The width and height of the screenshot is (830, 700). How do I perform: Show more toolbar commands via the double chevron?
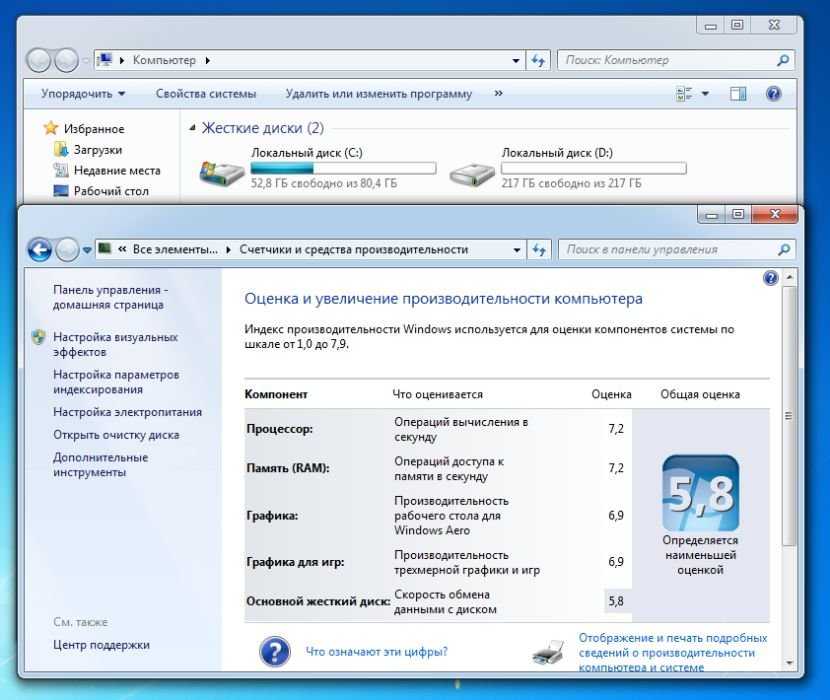click(x=498, y=93)
